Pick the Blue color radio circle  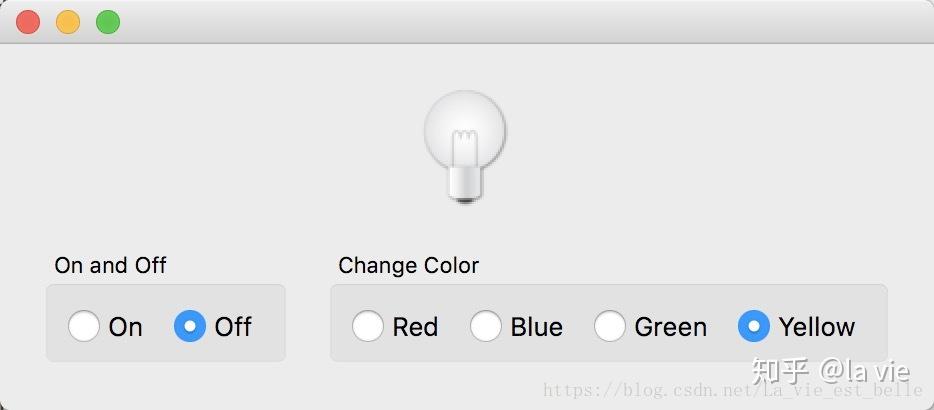[x=486, y=326]
